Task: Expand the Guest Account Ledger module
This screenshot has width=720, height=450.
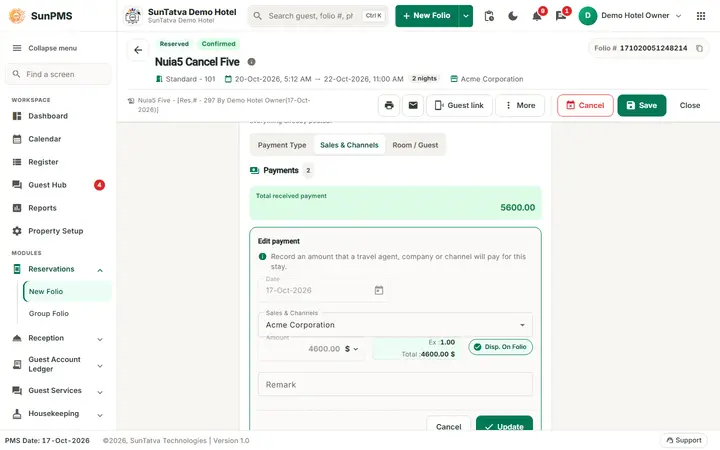Action: pyautogui.click(x=58, y=365)
